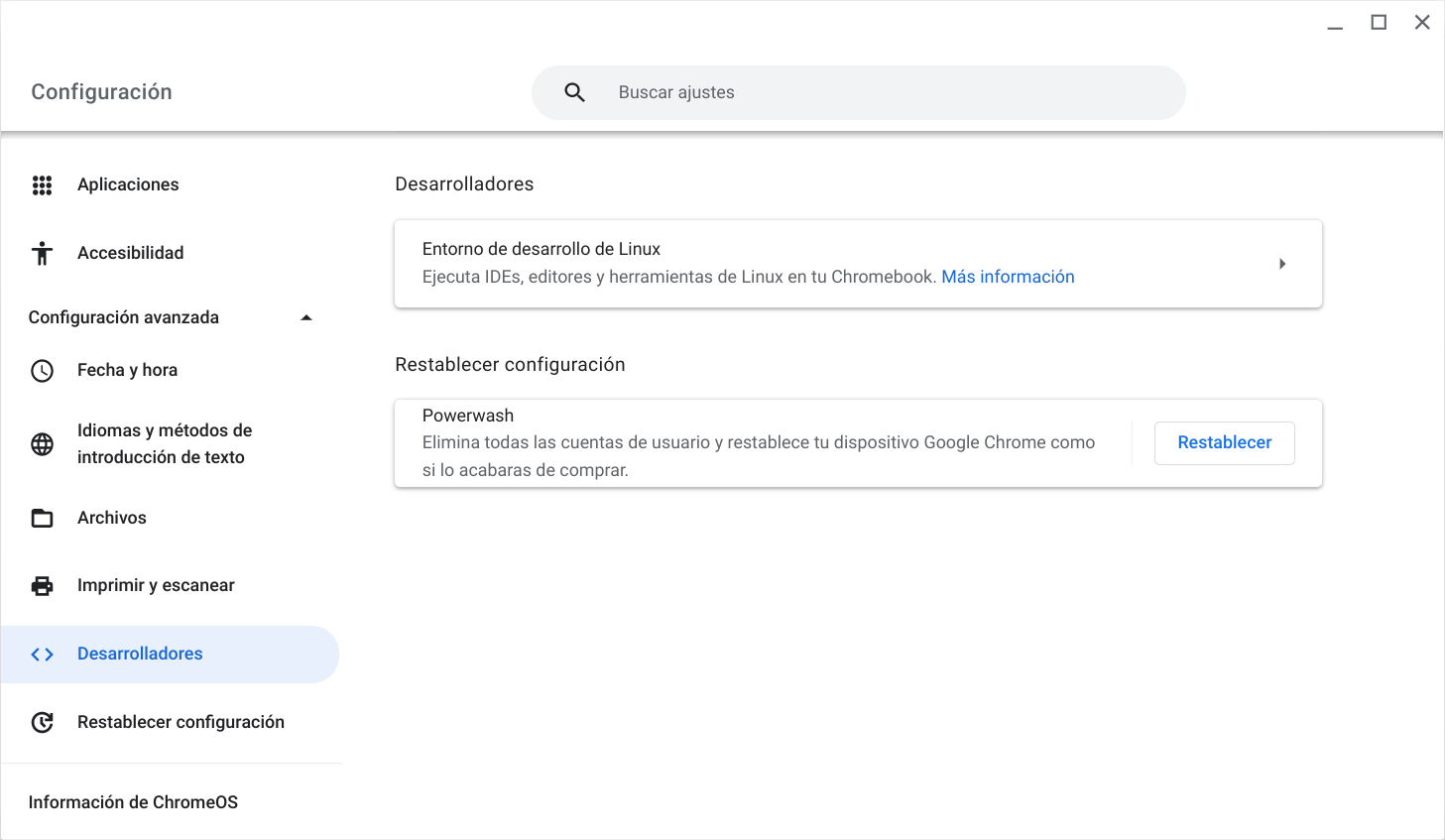Click the Desarrolladores code brackets icon
Image resolution: width=1445 pixels, height=840 pixels.
(42, 655)
